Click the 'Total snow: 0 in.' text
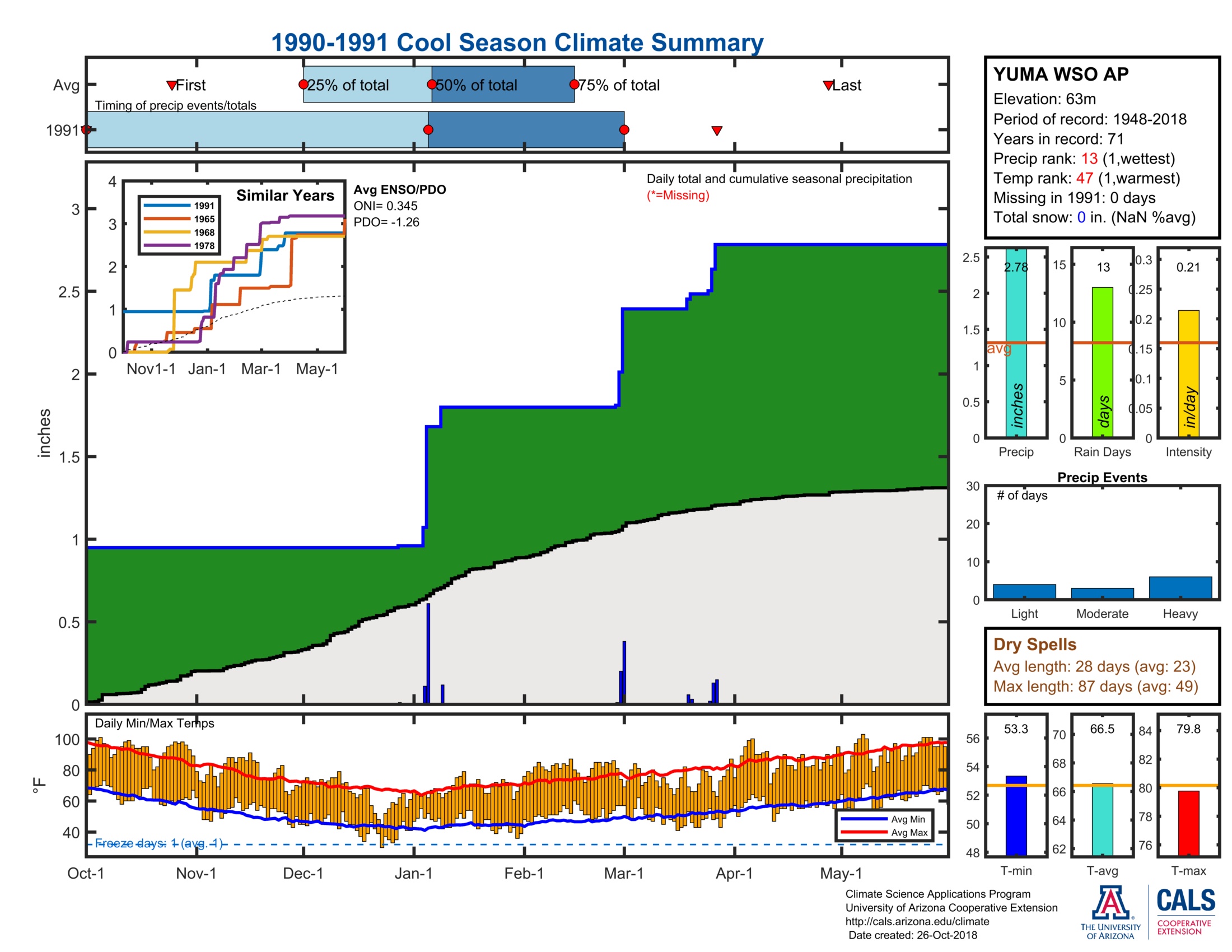The width and height of the screenshot is (1232, 952). click(x=1050, y=218)
